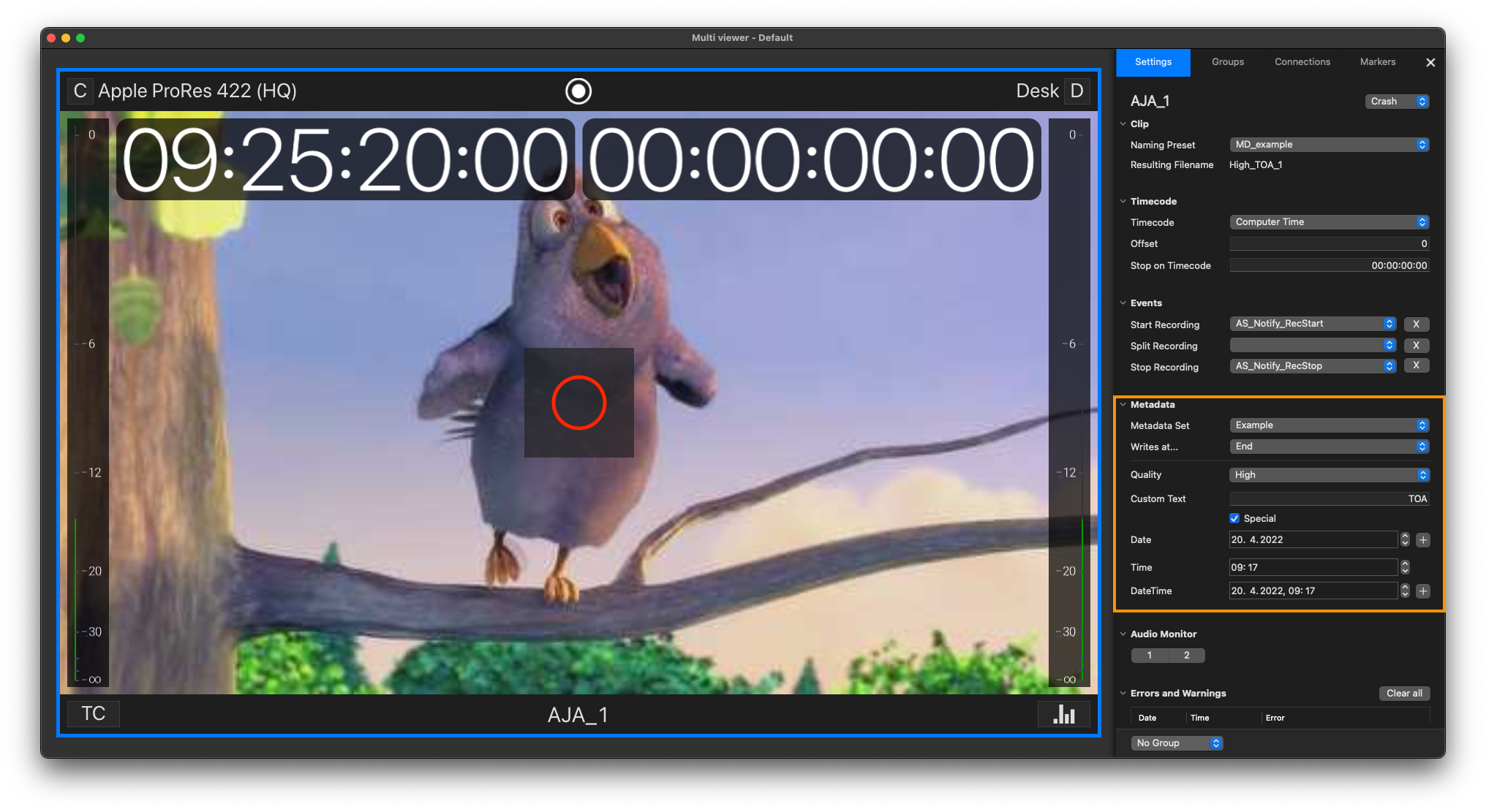Collapse the Metadata section
This screenshot has height=812, width=1486.
coord(1123,404)
